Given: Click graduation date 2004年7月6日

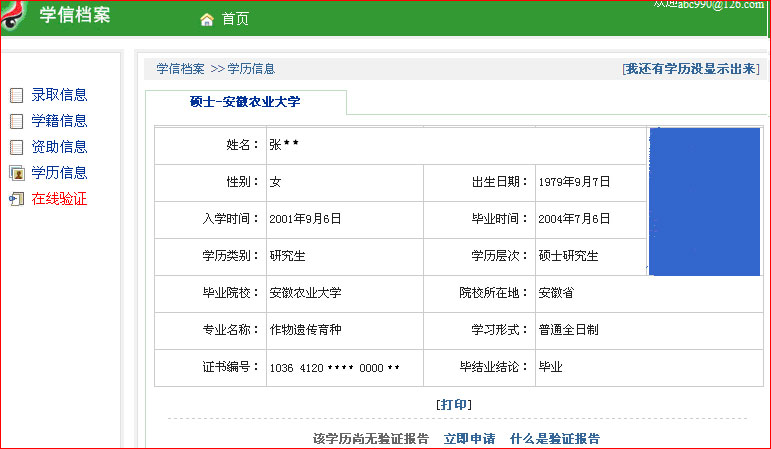Looking at the screenshot, I should click(x=574, y=219).
